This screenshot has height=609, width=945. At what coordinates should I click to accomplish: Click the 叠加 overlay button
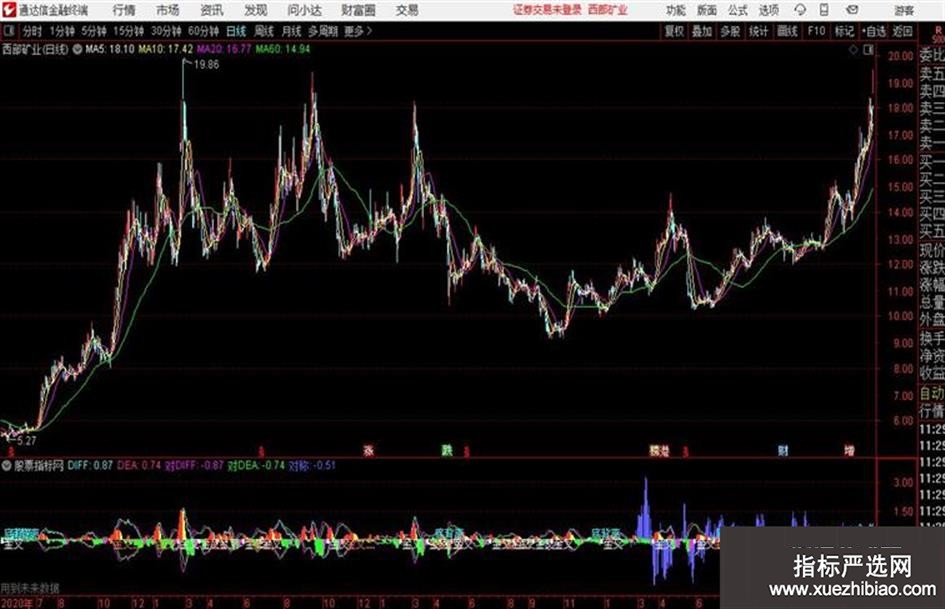pos(702,31)
